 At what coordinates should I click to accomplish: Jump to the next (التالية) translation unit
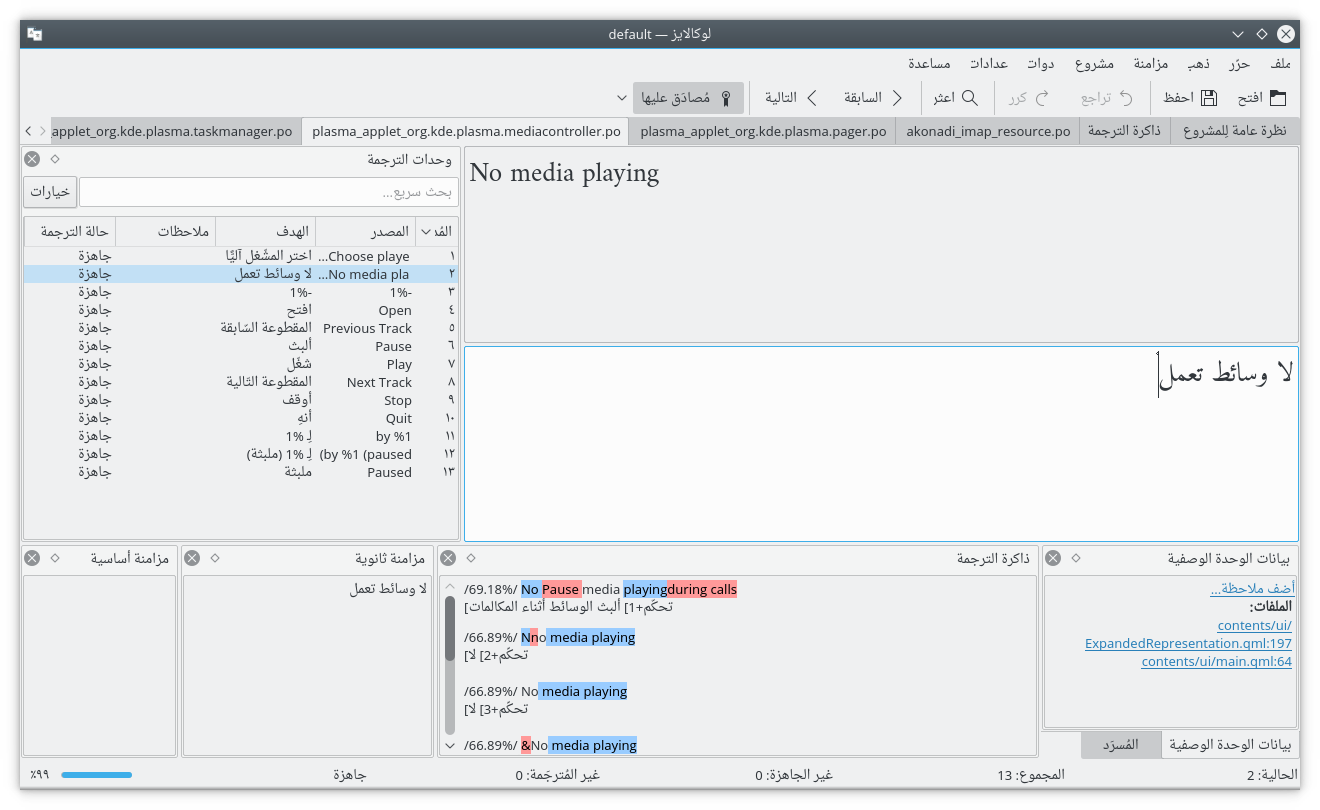(812, 98)
